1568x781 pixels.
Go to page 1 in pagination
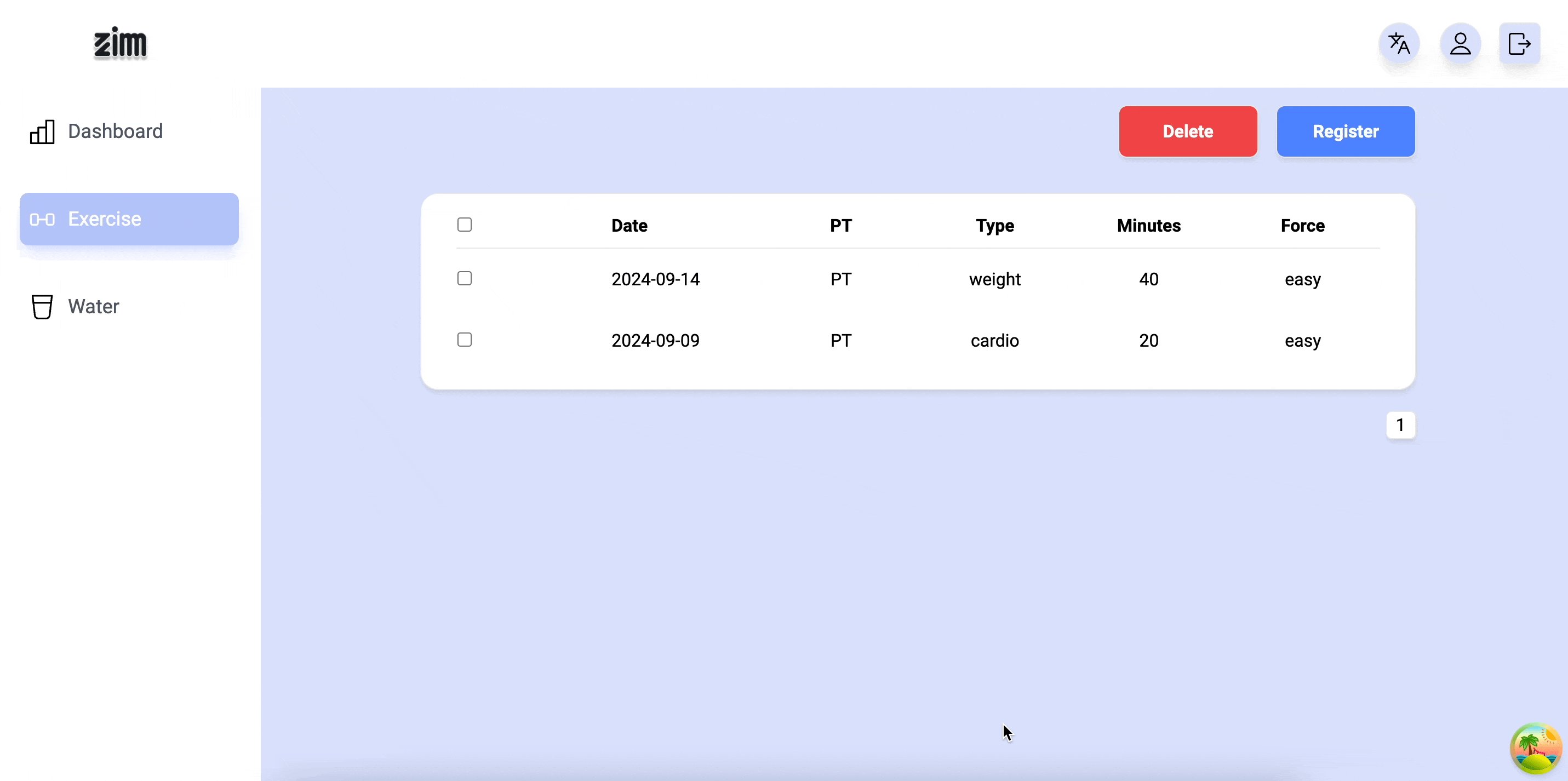1400,425
